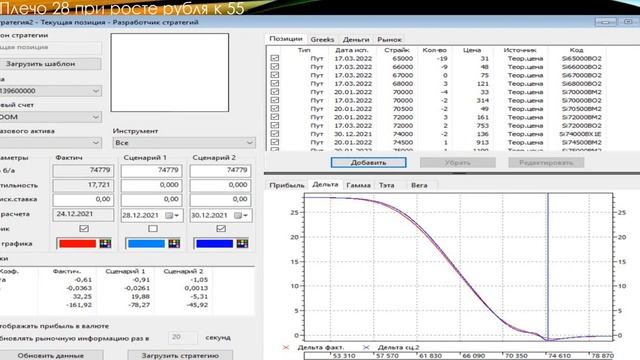Screen dimensions: 640x360
Task: Click the Фактич volatility field 17,721
Action: 83,185
